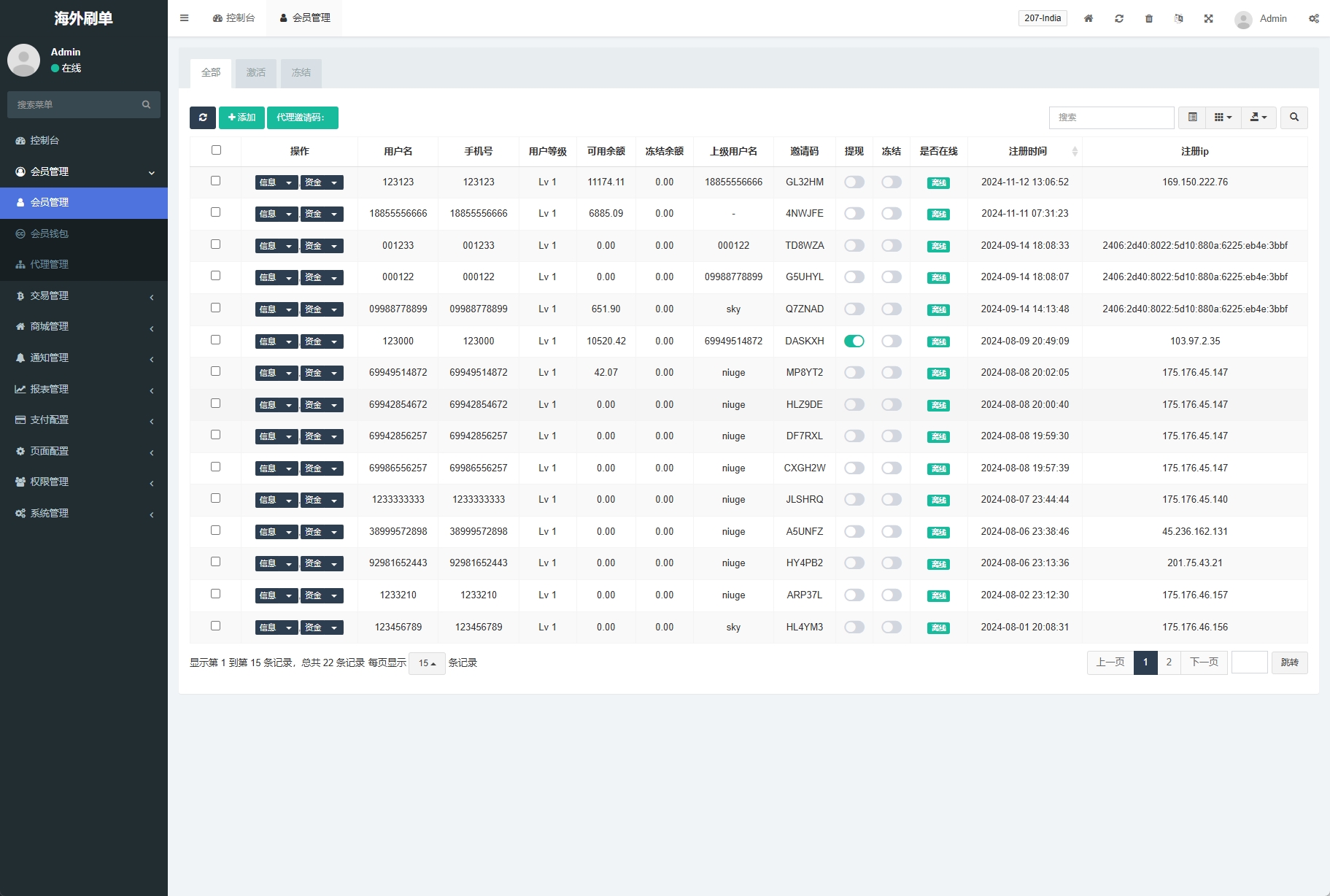Sort by the 注册时间 column header
This screenshot has width=1330, height=896.
(1027, 151)
